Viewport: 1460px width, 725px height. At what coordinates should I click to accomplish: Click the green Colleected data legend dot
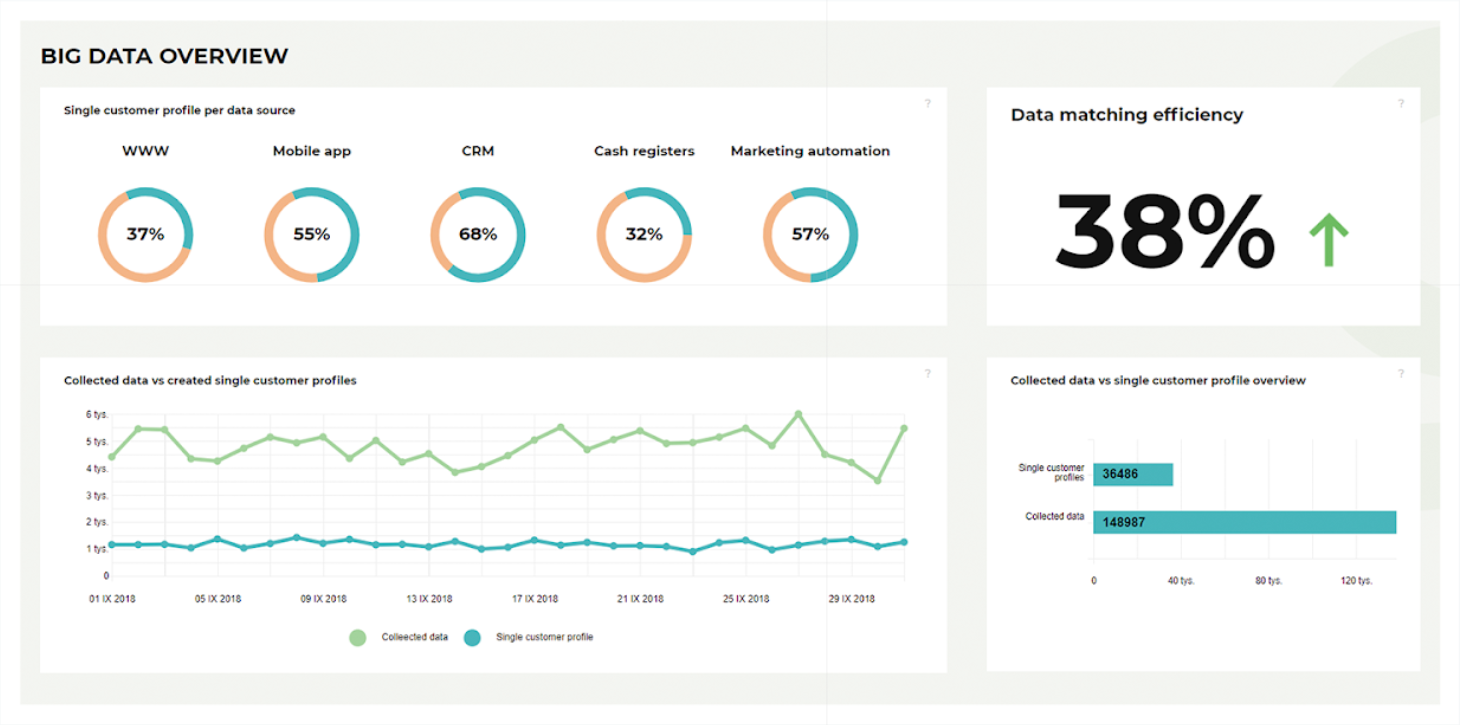click(x=357, y=637)
